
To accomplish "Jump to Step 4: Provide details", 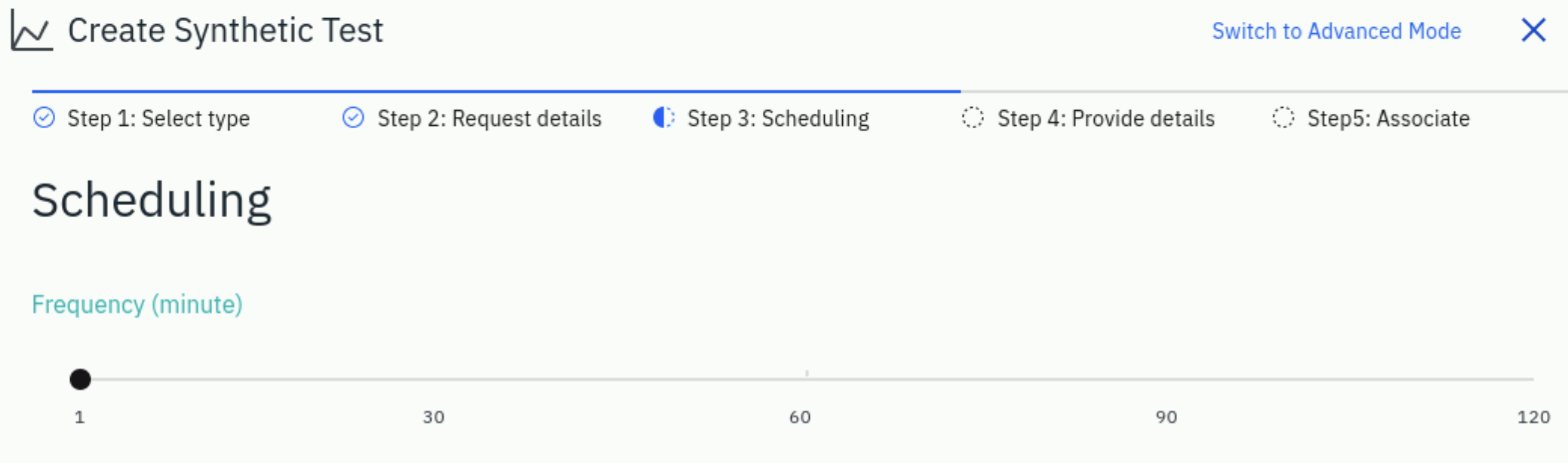I will (1105, 118).
